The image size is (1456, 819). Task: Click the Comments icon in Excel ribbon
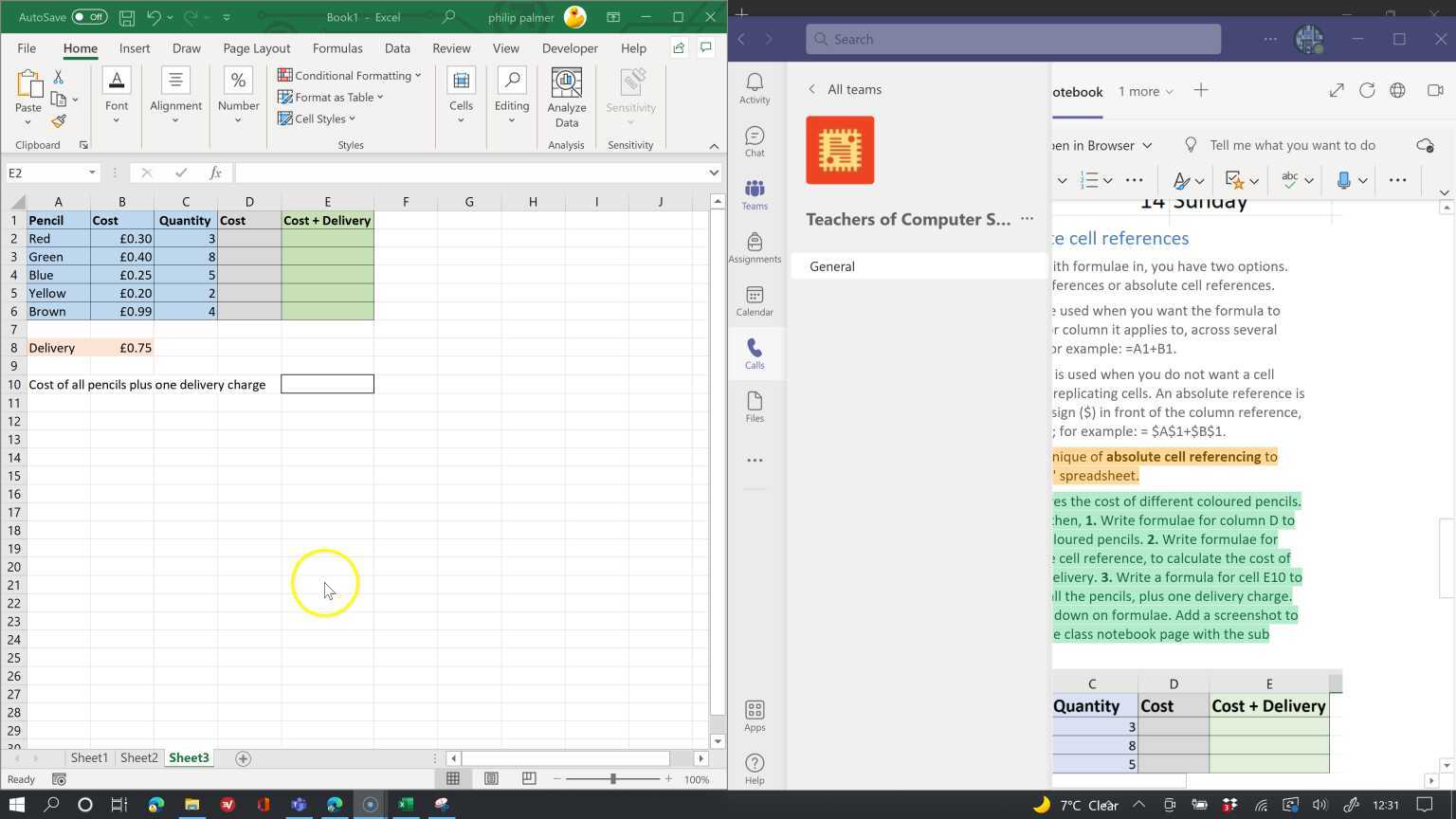[x=706, y=48]
